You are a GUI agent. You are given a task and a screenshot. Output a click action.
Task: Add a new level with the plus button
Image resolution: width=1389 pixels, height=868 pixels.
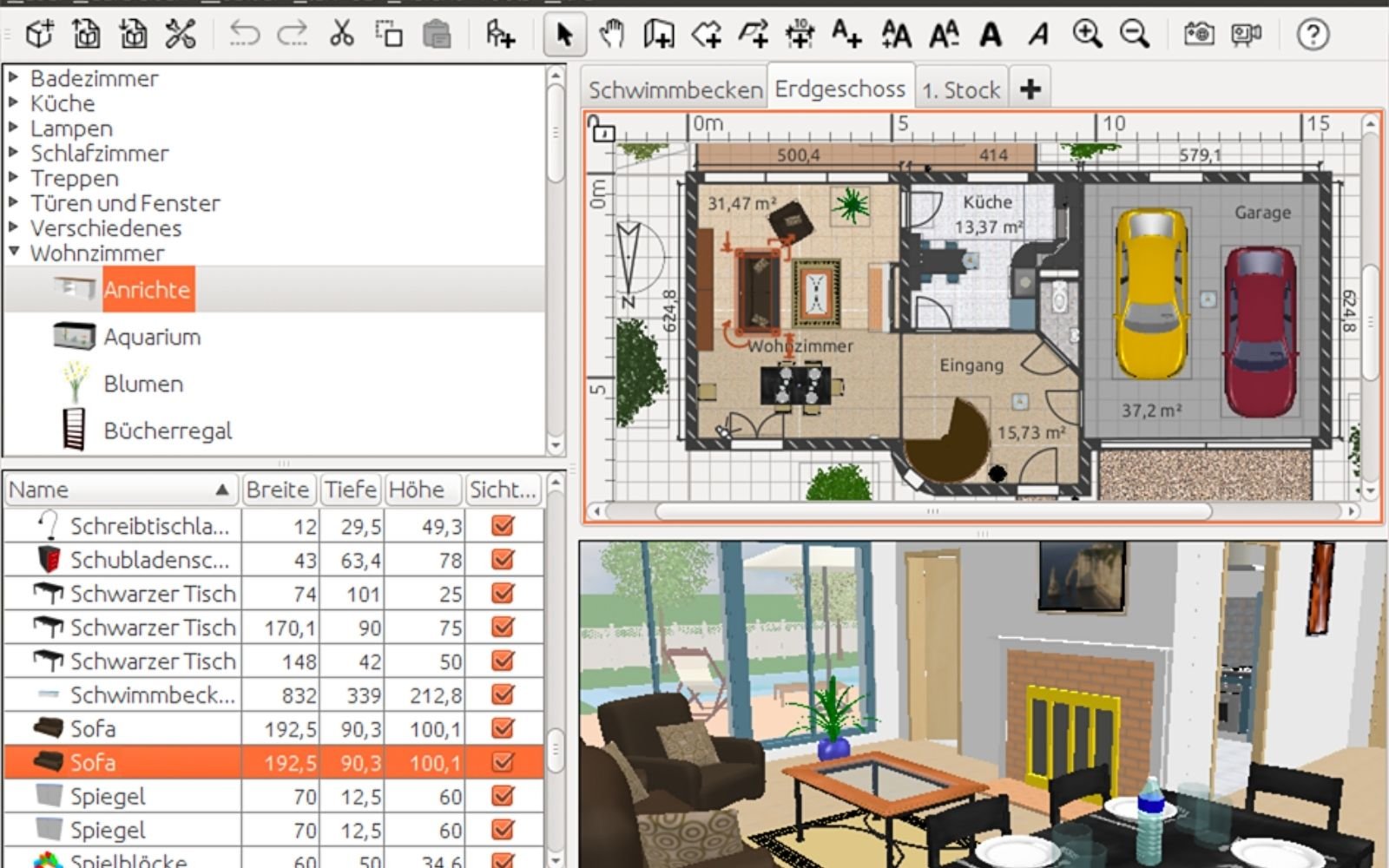click(x=1030, y=87)
